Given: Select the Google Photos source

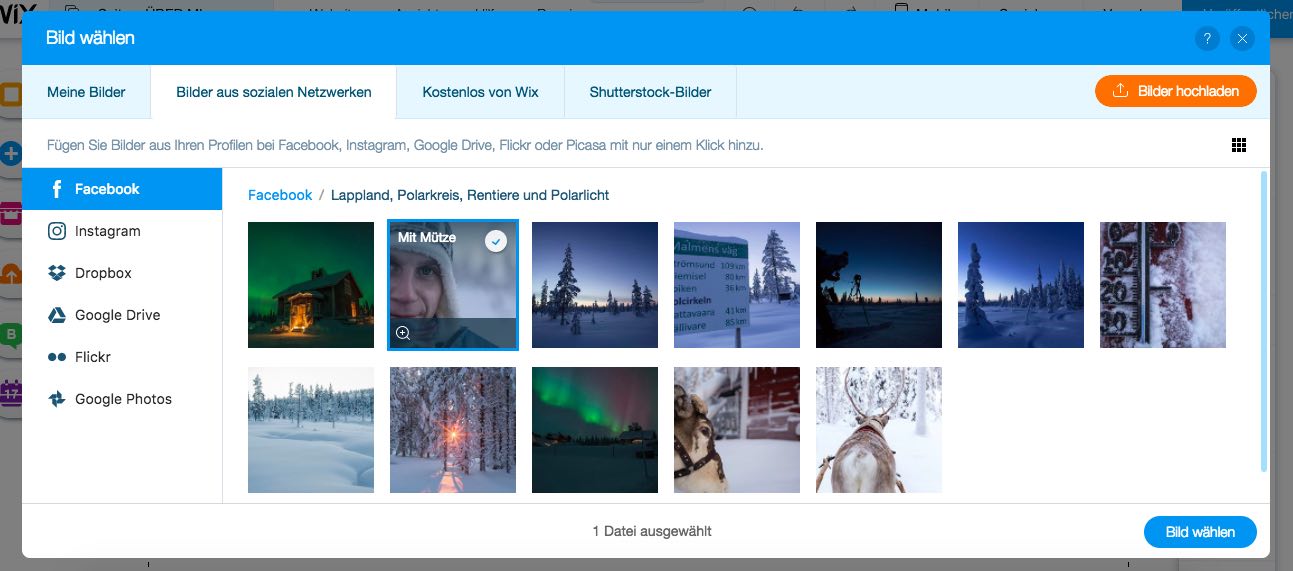Looking at the screenshot, I should pos(122,399).
